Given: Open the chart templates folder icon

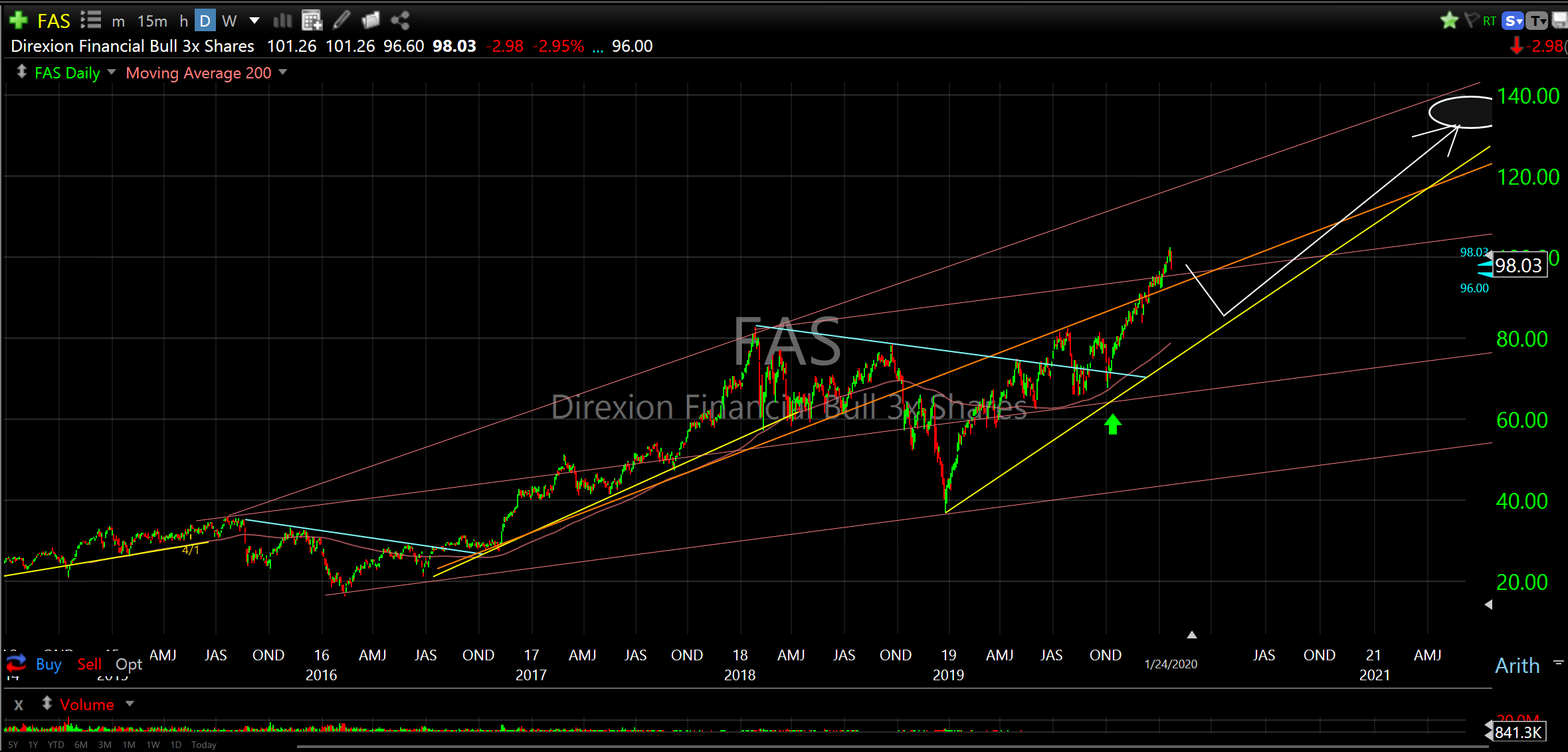Looking at the screenshot, I should (371, 21).
